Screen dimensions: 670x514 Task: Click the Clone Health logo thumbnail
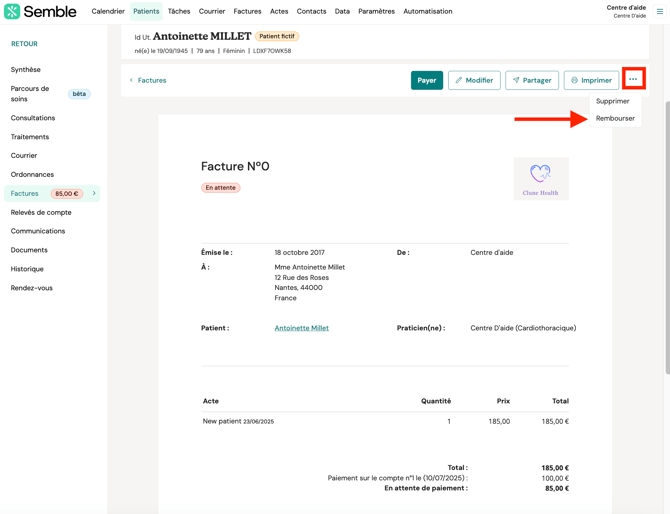coord(540,178)
